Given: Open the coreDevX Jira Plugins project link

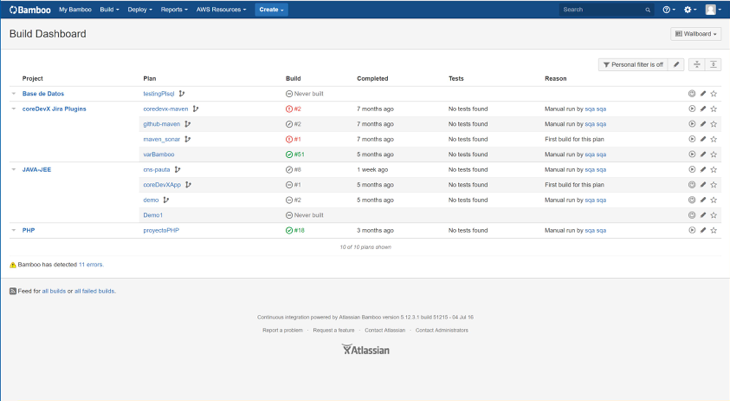Looking at the screenshot, I should click(x=54, y=109).
